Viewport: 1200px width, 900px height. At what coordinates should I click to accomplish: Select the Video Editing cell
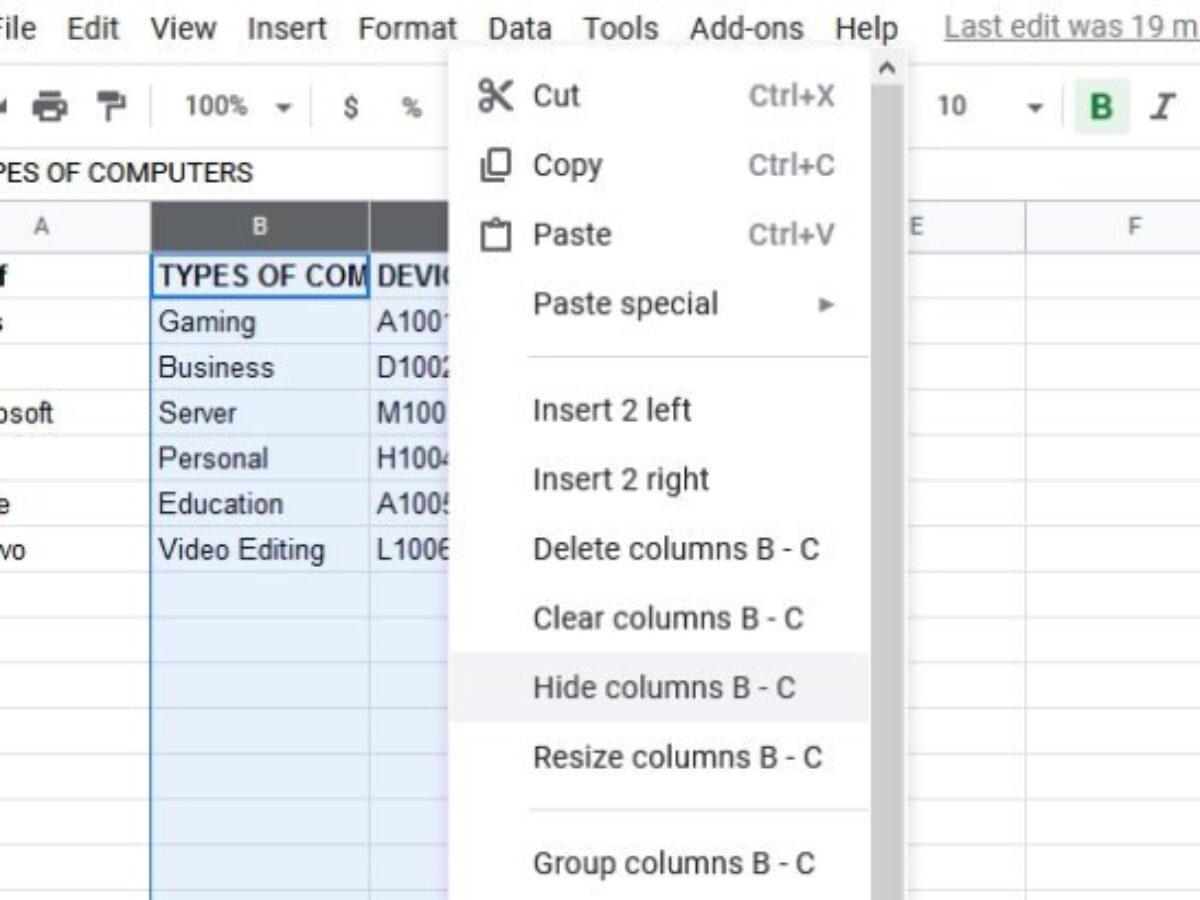242,550
